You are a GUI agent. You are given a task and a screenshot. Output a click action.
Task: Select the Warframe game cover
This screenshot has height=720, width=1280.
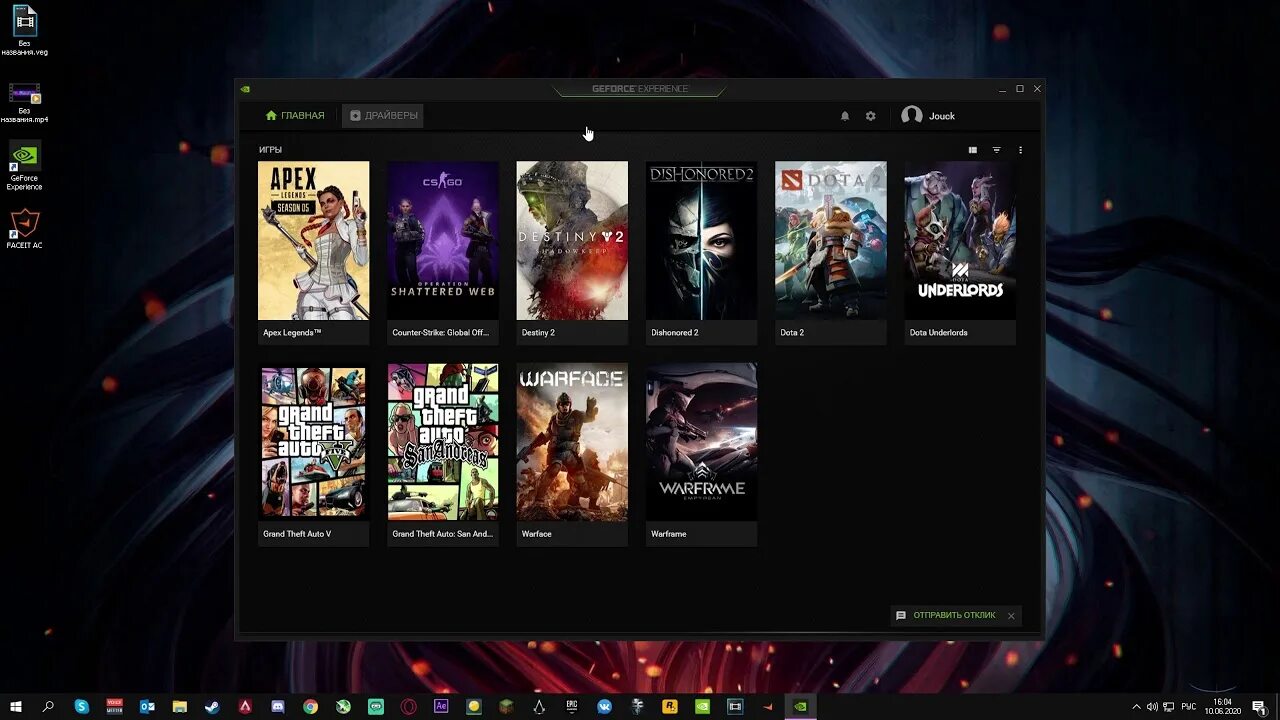click(701, 442)
